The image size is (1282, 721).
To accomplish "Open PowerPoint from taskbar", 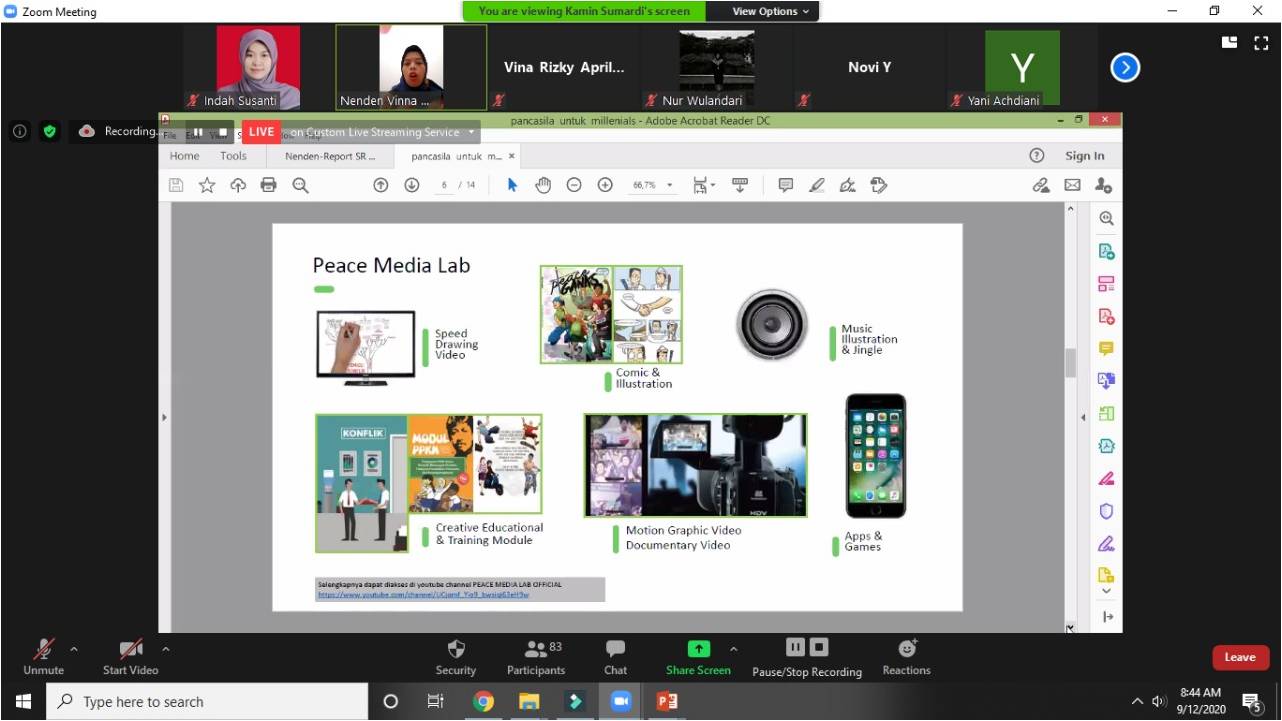I will pyautogui.click(x=666, y=701).
